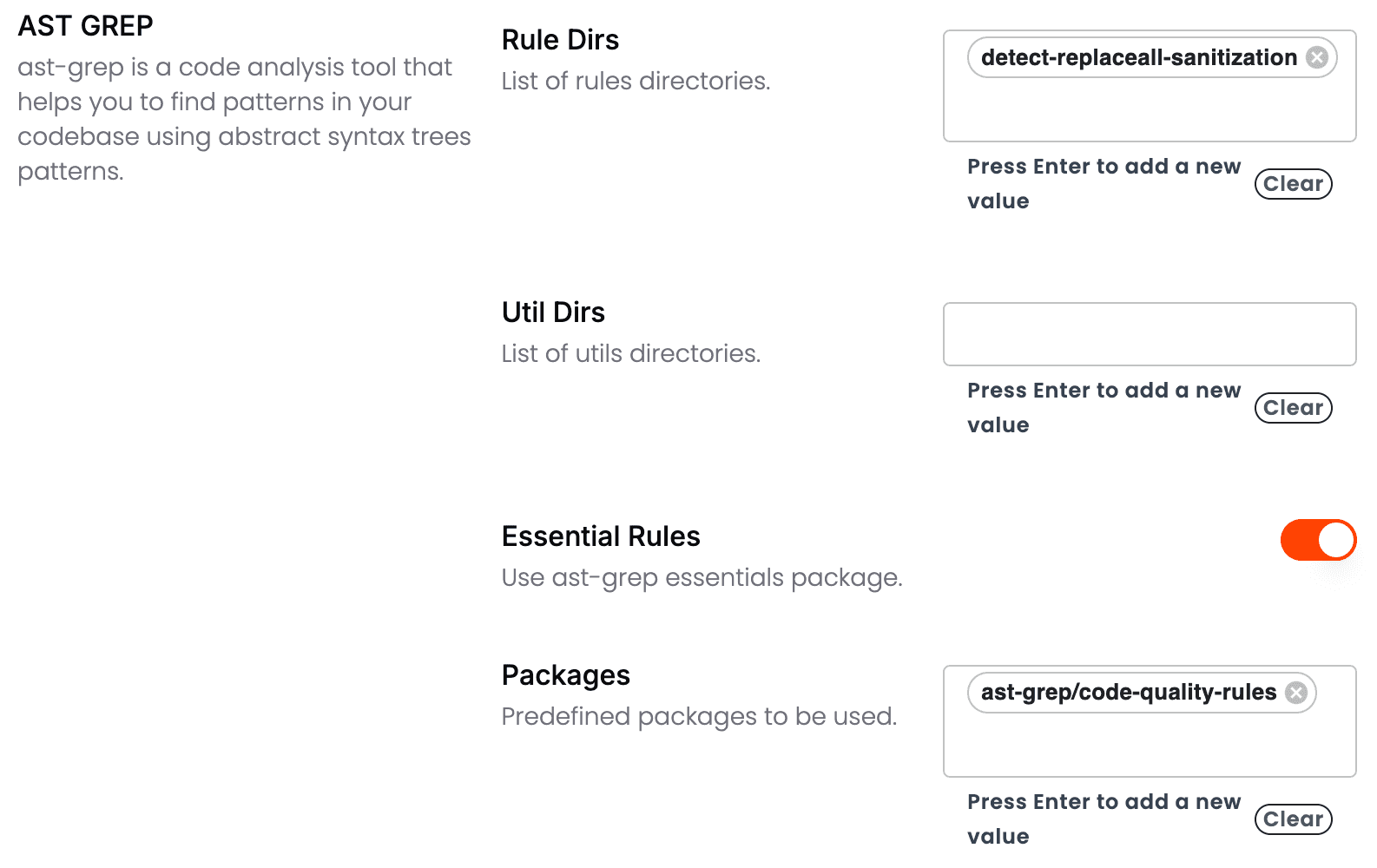The height and width of the screenshot is (868, 1377).
Task: Click 'Use ast-grep essentials package' description
Action: click(x=702, y=577)
